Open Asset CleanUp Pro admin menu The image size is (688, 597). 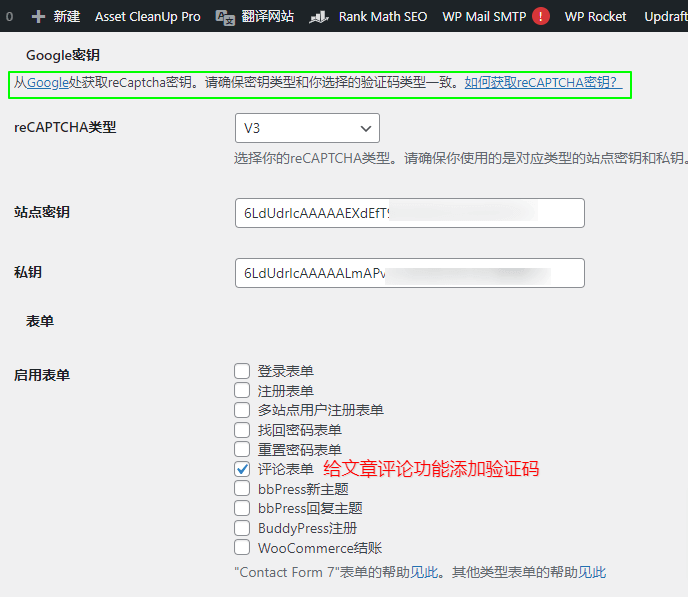point(147,17)
